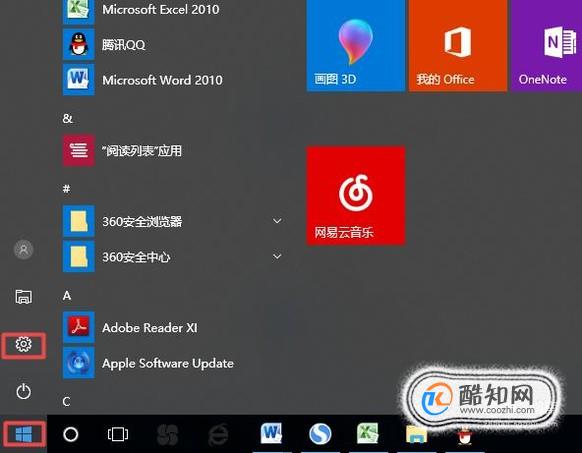Click the 360安全浏览器 folder icon
582x453 pixels.
coord(78,221)
